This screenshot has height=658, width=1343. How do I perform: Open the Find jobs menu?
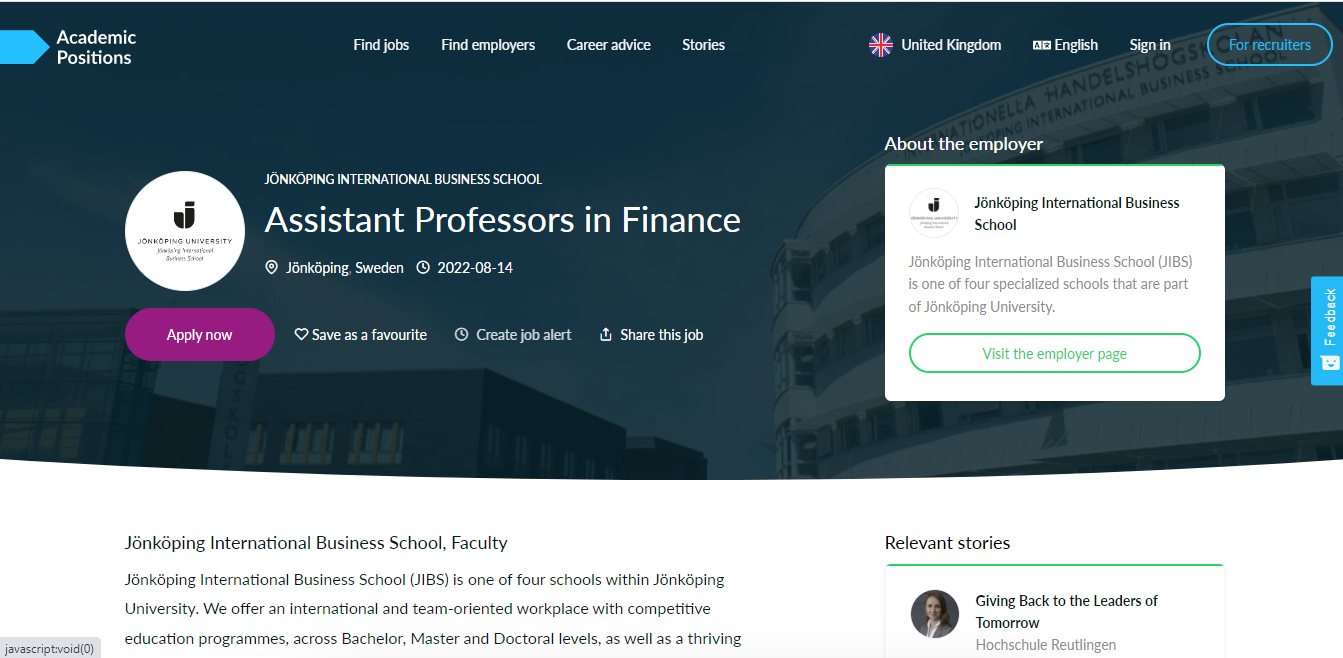[381, 45]
